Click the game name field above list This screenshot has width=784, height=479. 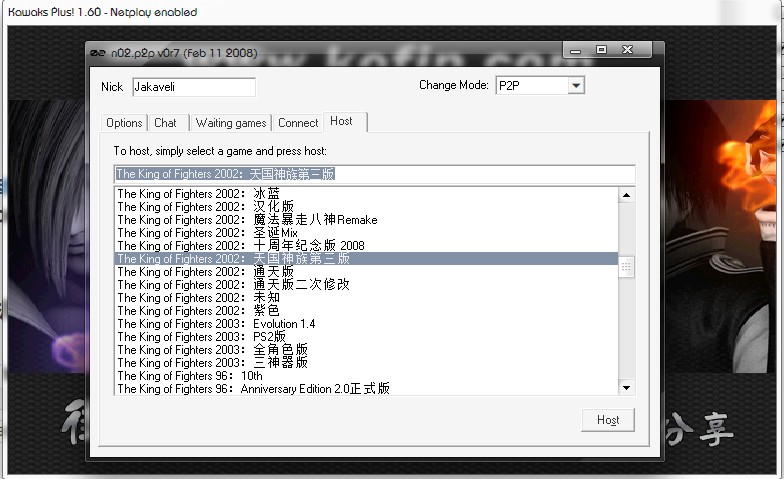(x=374, y=174)
